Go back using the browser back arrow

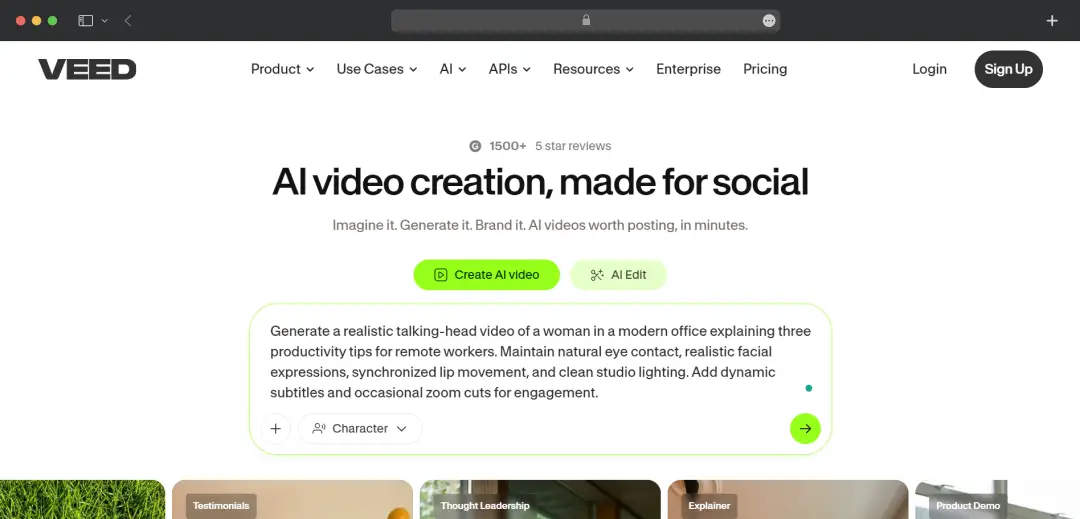[128, 21]
